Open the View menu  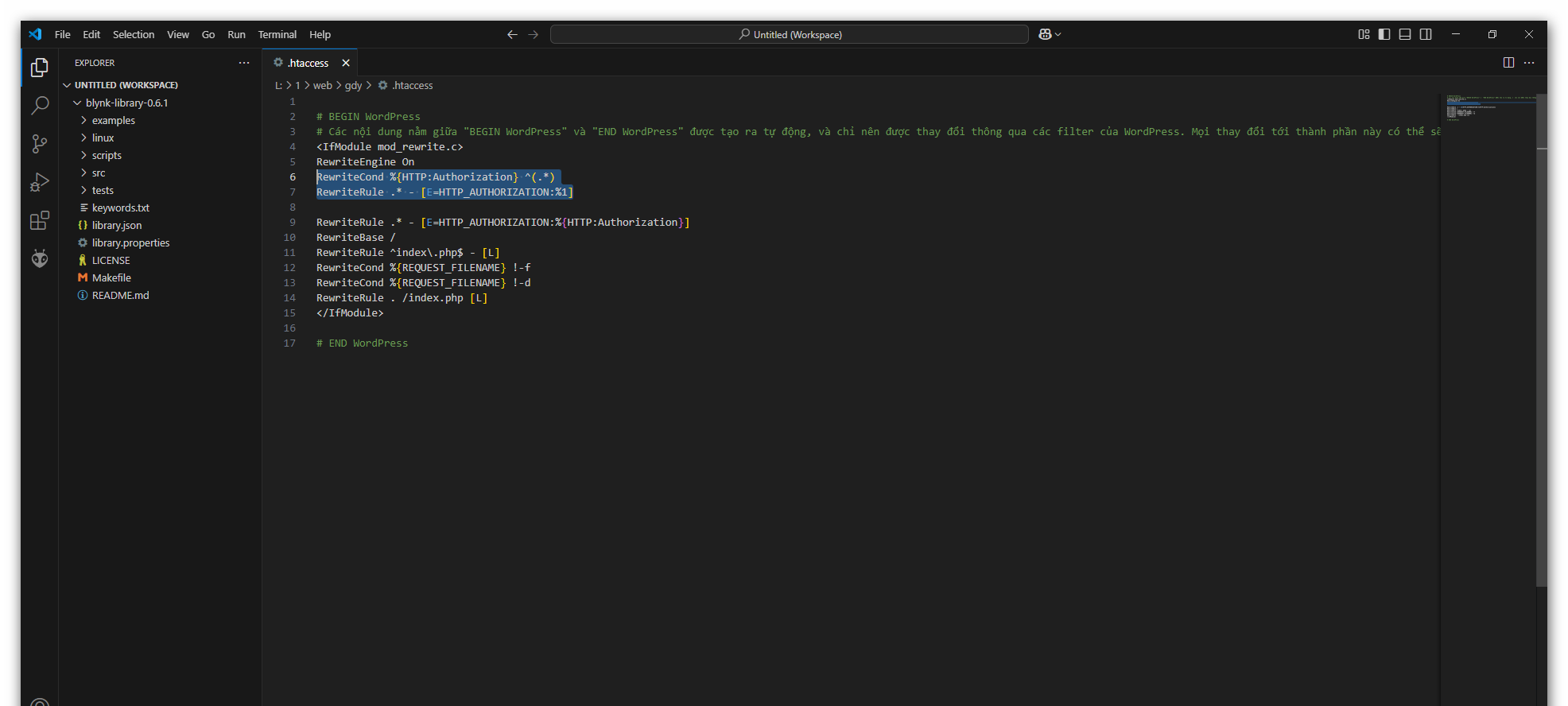(x=178, y=34)
